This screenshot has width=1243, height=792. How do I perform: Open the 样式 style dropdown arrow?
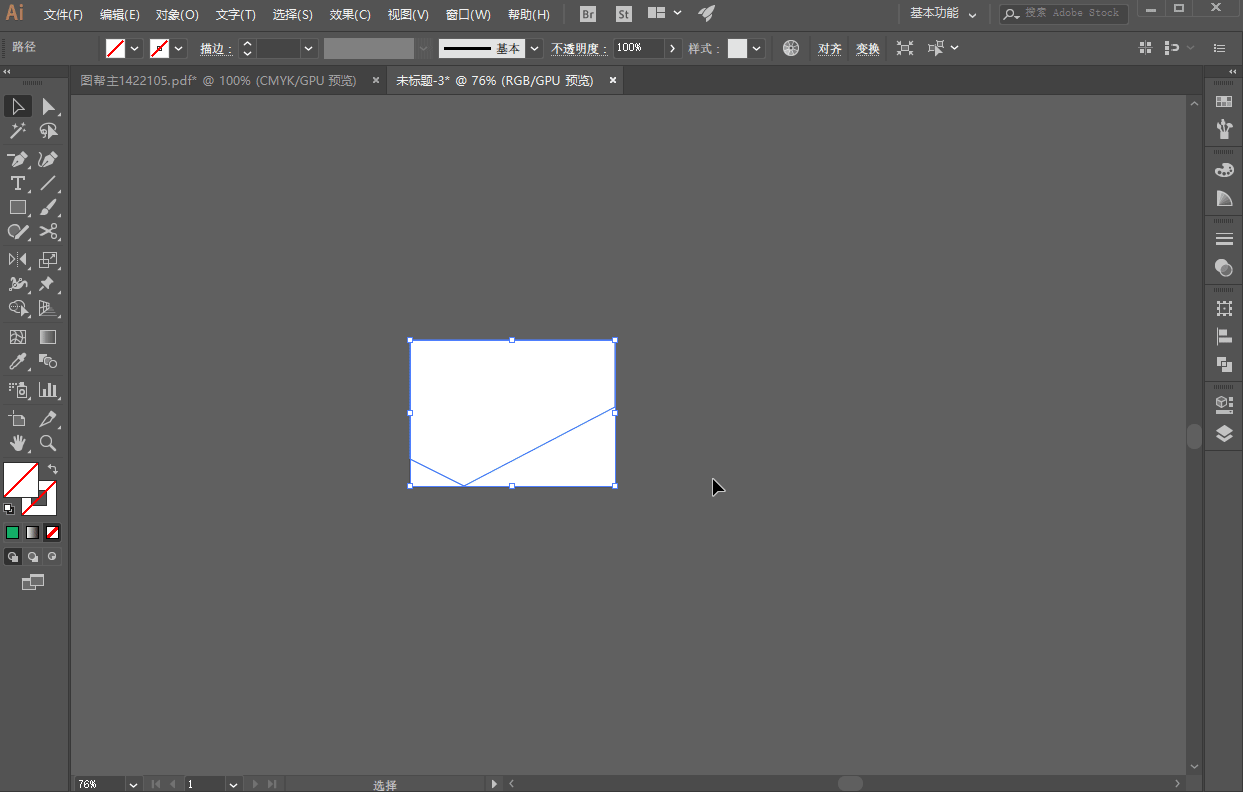pos(757,48)
